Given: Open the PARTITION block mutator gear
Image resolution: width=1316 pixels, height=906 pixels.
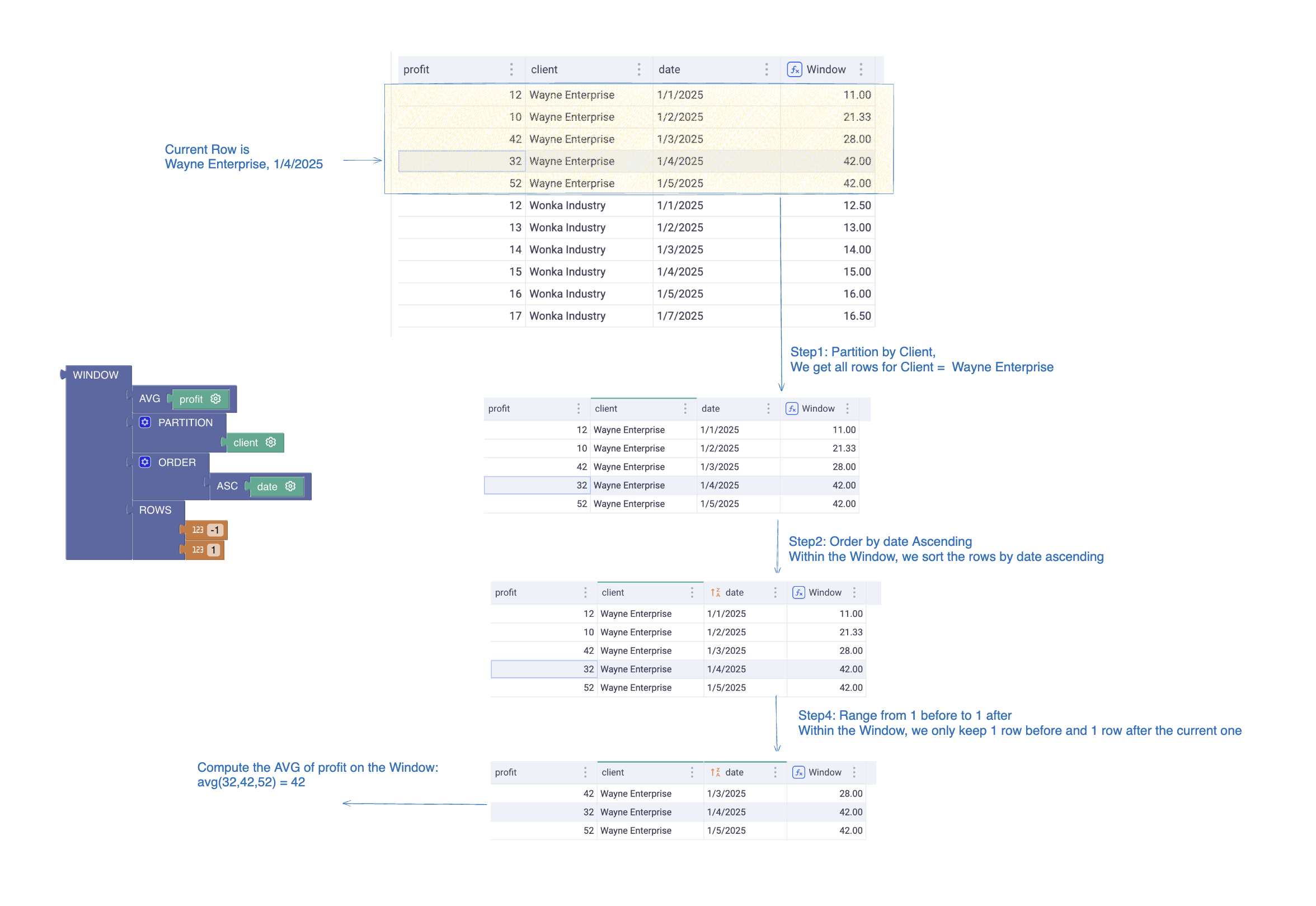Looking at the screenshot, I should point(145,422).
